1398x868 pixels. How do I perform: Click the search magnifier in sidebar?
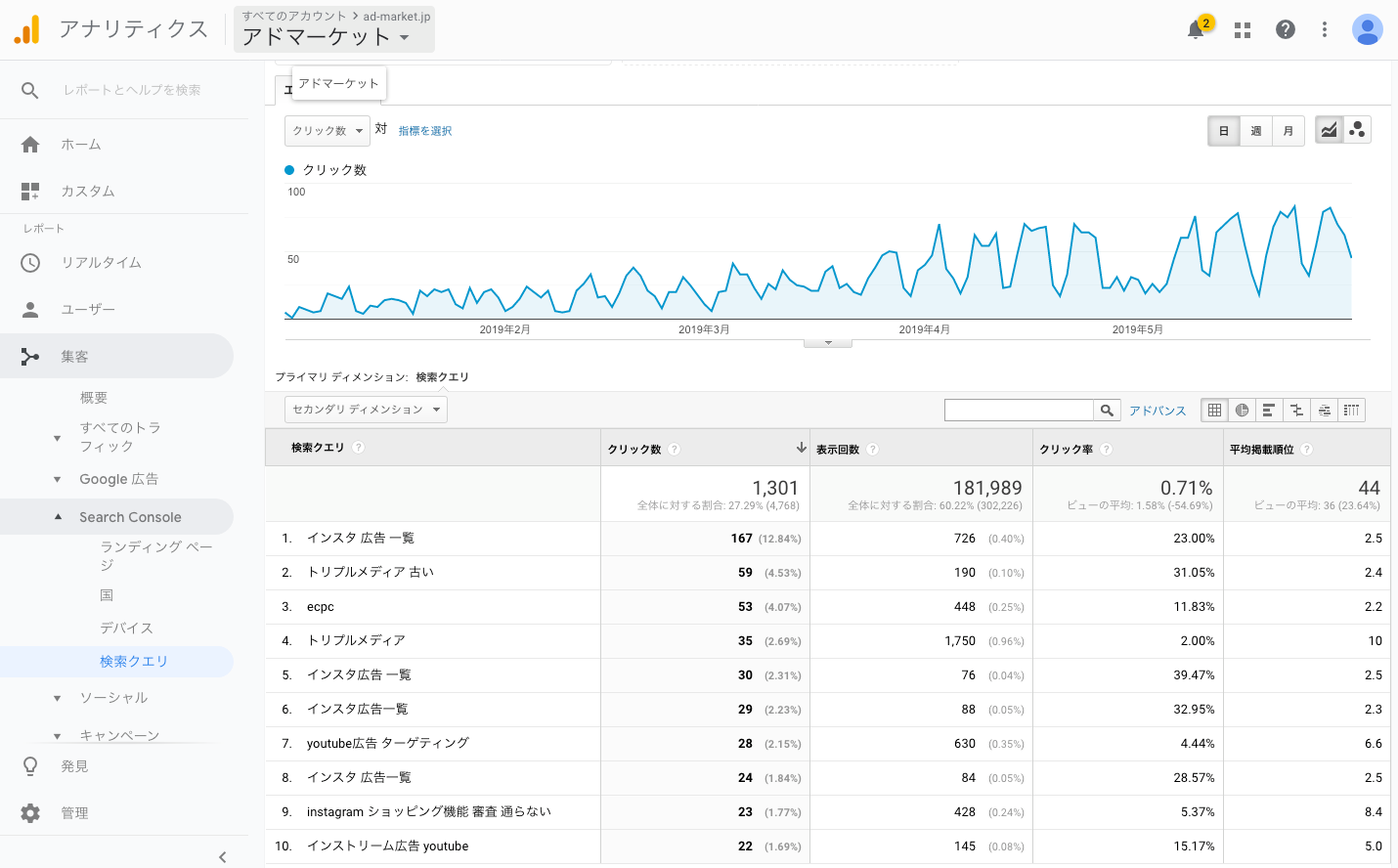click(x=30, y=90)
